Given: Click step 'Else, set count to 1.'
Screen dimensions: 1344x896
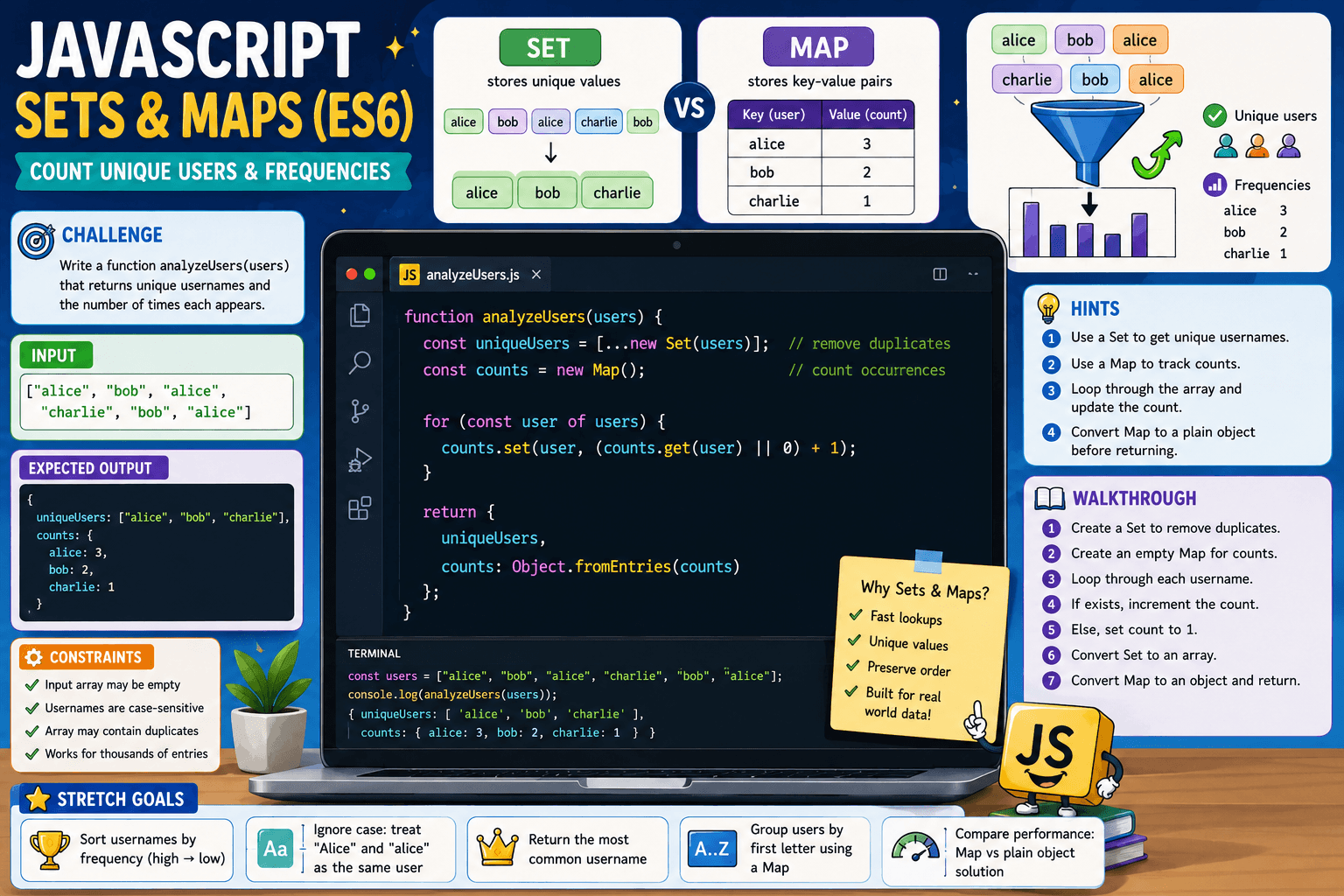Looking at the screenshot, I should point(1134,629).
